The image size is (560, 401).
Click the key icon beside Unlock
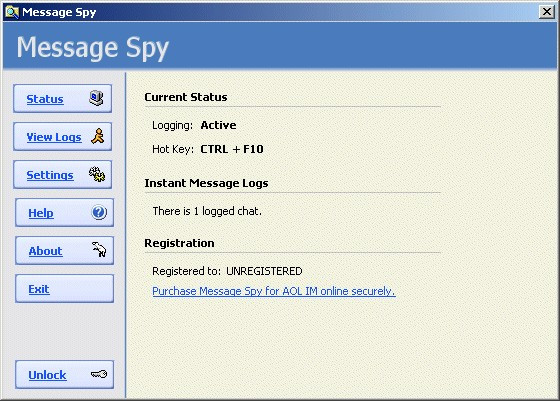[x=99, y=374]
